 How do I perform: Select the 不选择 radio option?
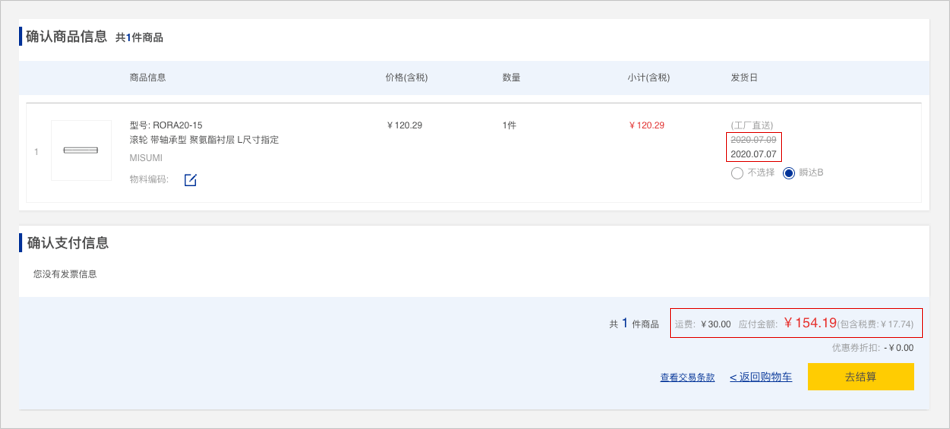point(737,173)
